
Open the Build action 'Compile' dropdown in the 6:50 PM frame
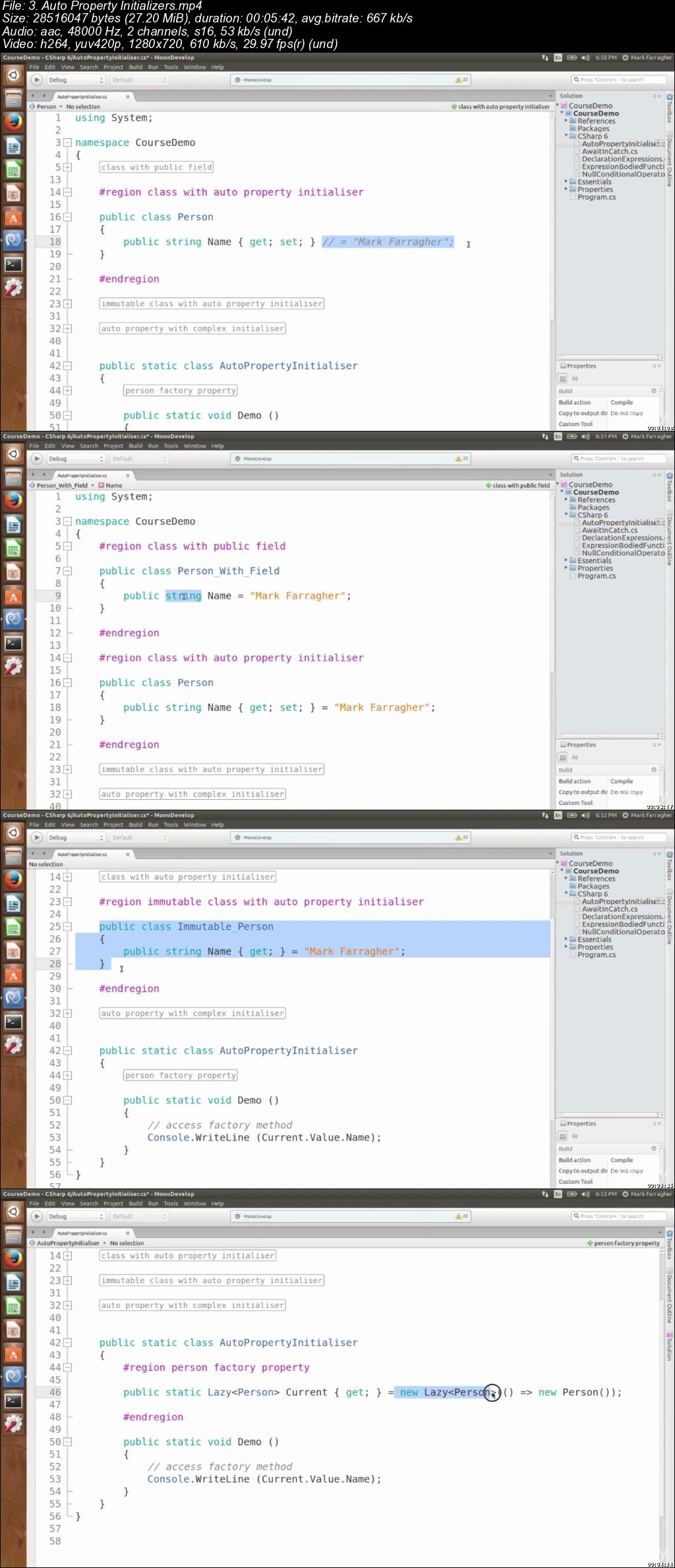tap(633, 403)
